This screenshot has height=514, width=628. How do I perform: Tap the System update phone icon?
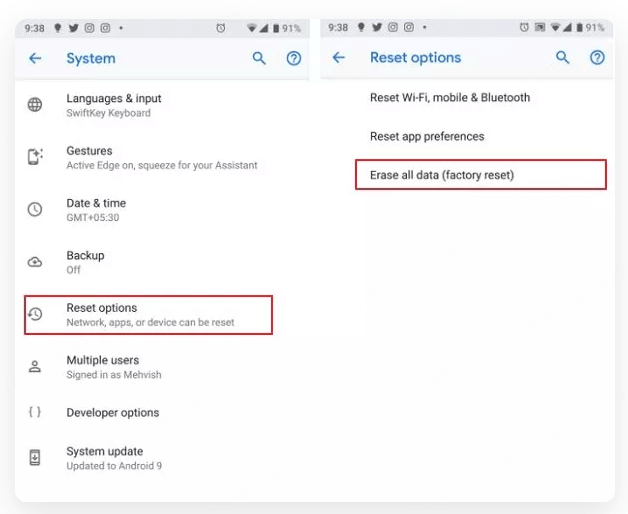click(35, 458)
